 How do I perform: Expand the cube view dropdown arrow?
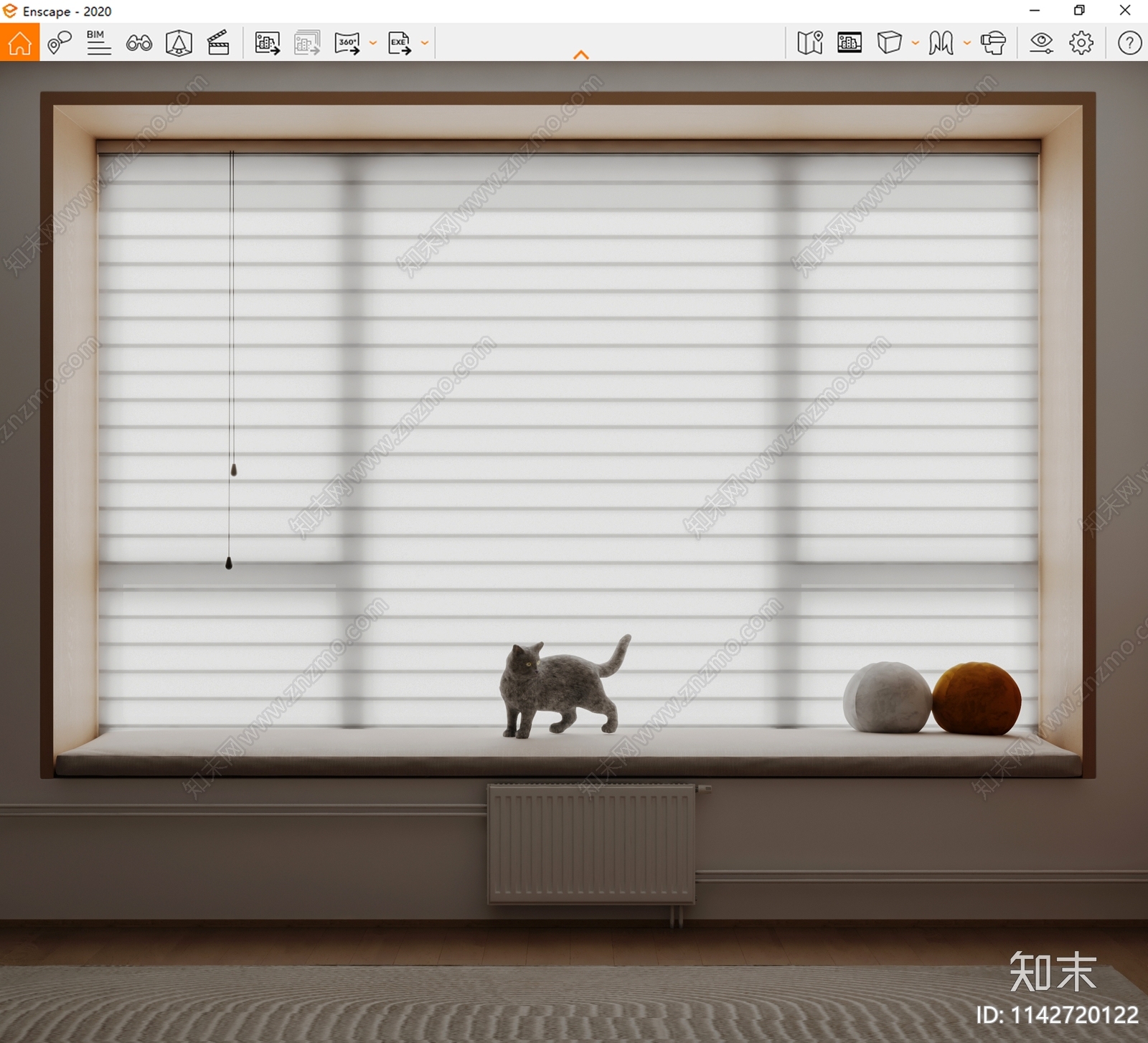click(x=916, y=43)
